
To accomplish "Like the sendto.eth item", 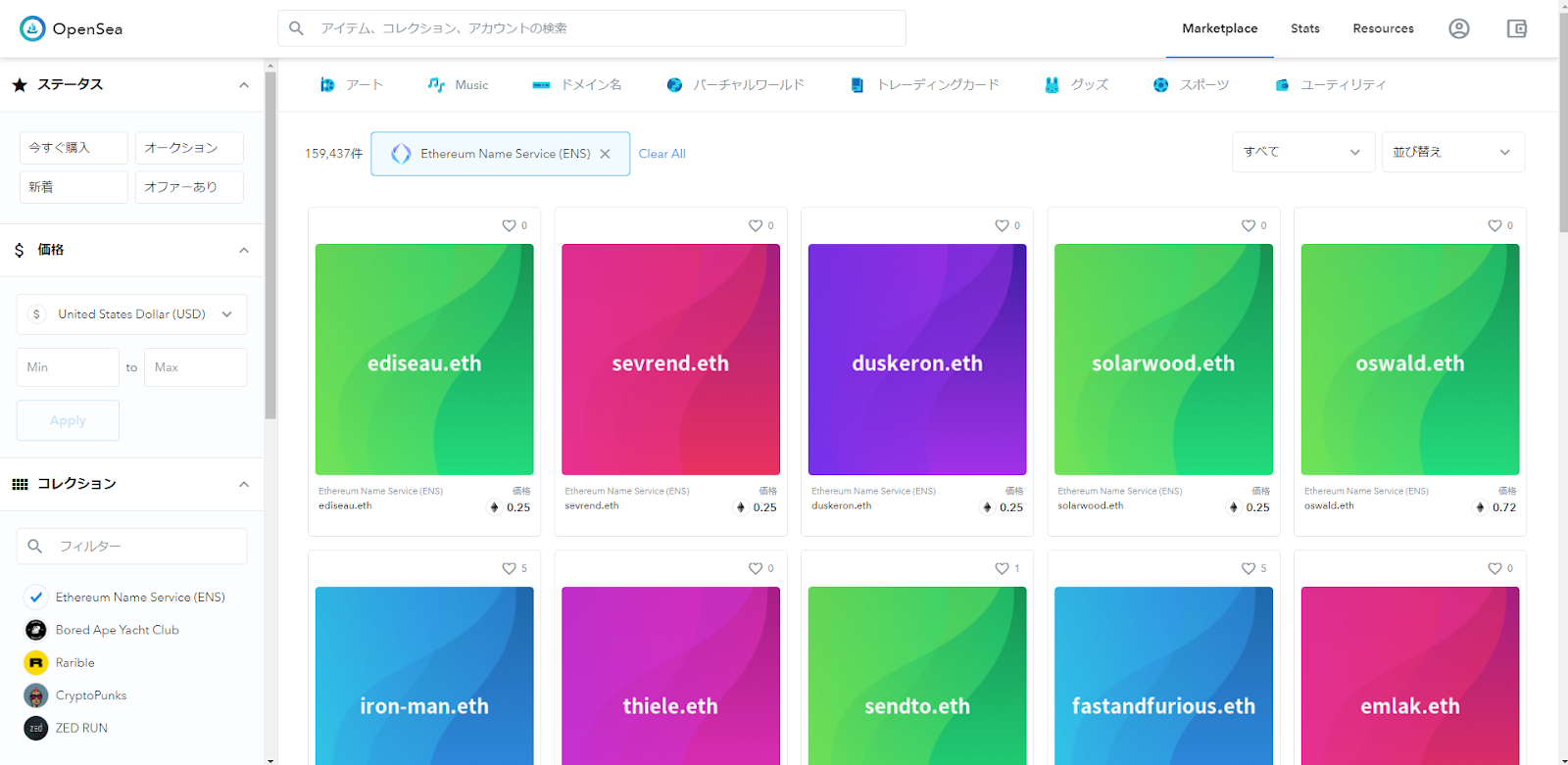I will pyautogui.click(x=1002, y=568).
